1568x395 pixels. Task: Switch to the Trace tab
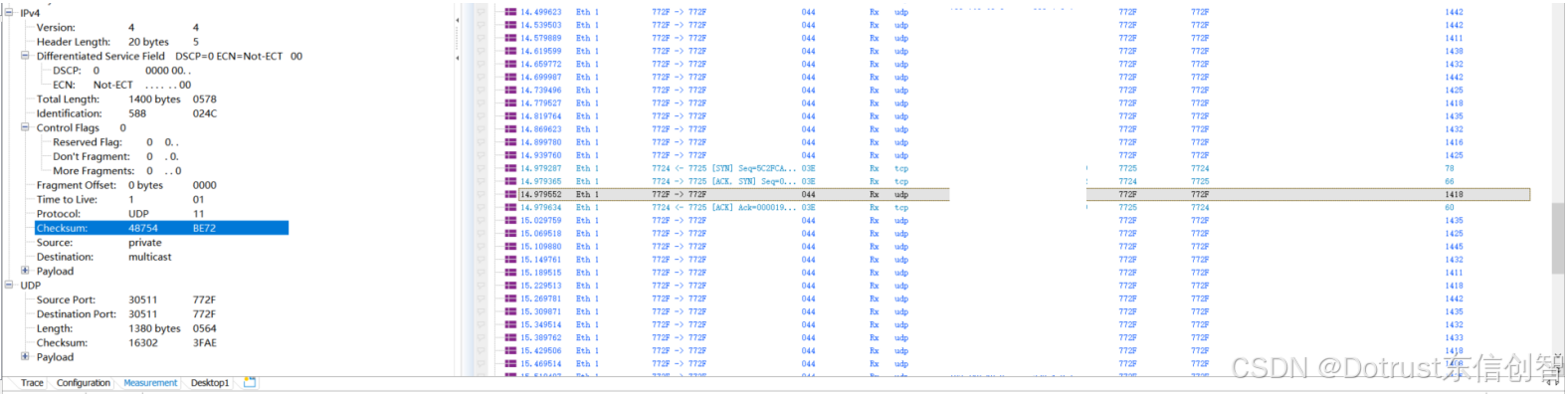click(x=32, y=383)
